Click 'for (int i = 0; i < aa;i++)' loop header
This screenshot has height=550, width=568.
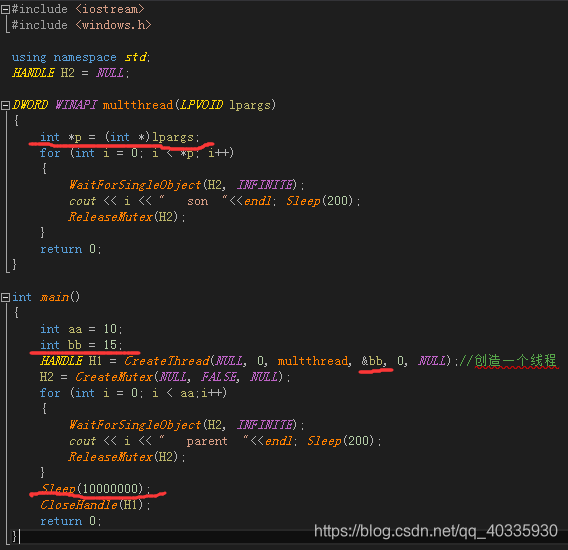point(133,393)
